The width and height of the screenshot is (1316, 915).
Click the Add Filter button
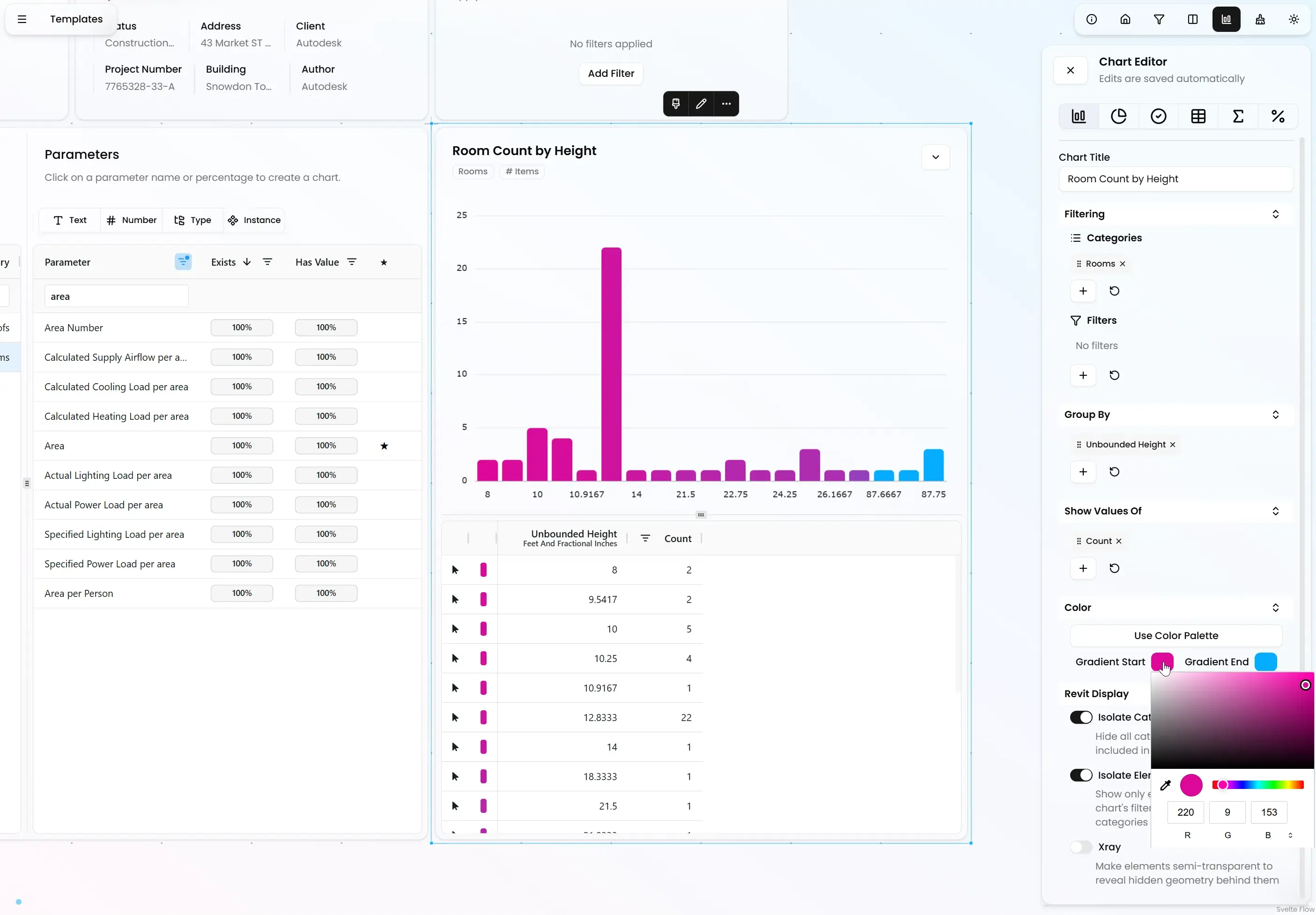pyautogui.click(x=611, y=74)
